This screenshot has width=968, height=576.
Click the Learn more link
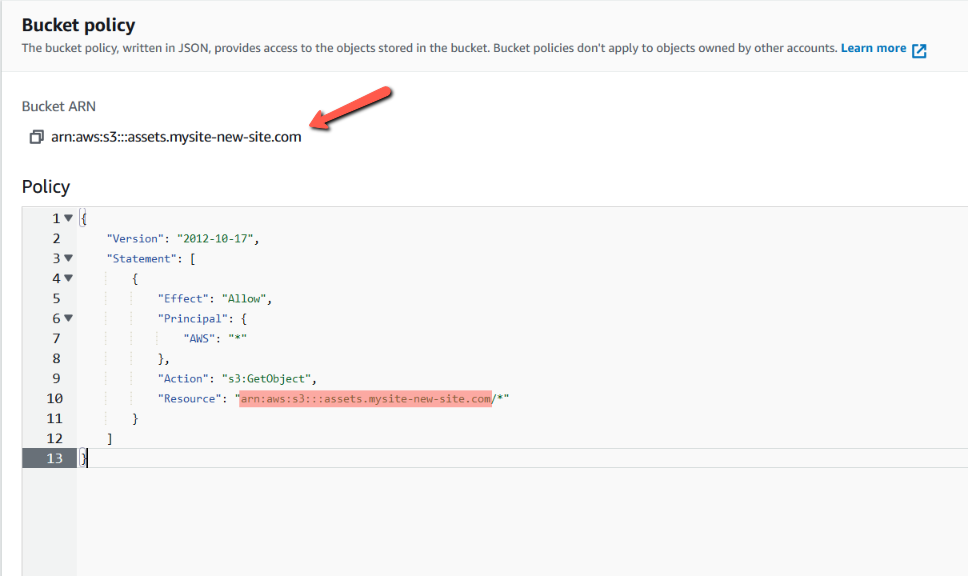873,49
